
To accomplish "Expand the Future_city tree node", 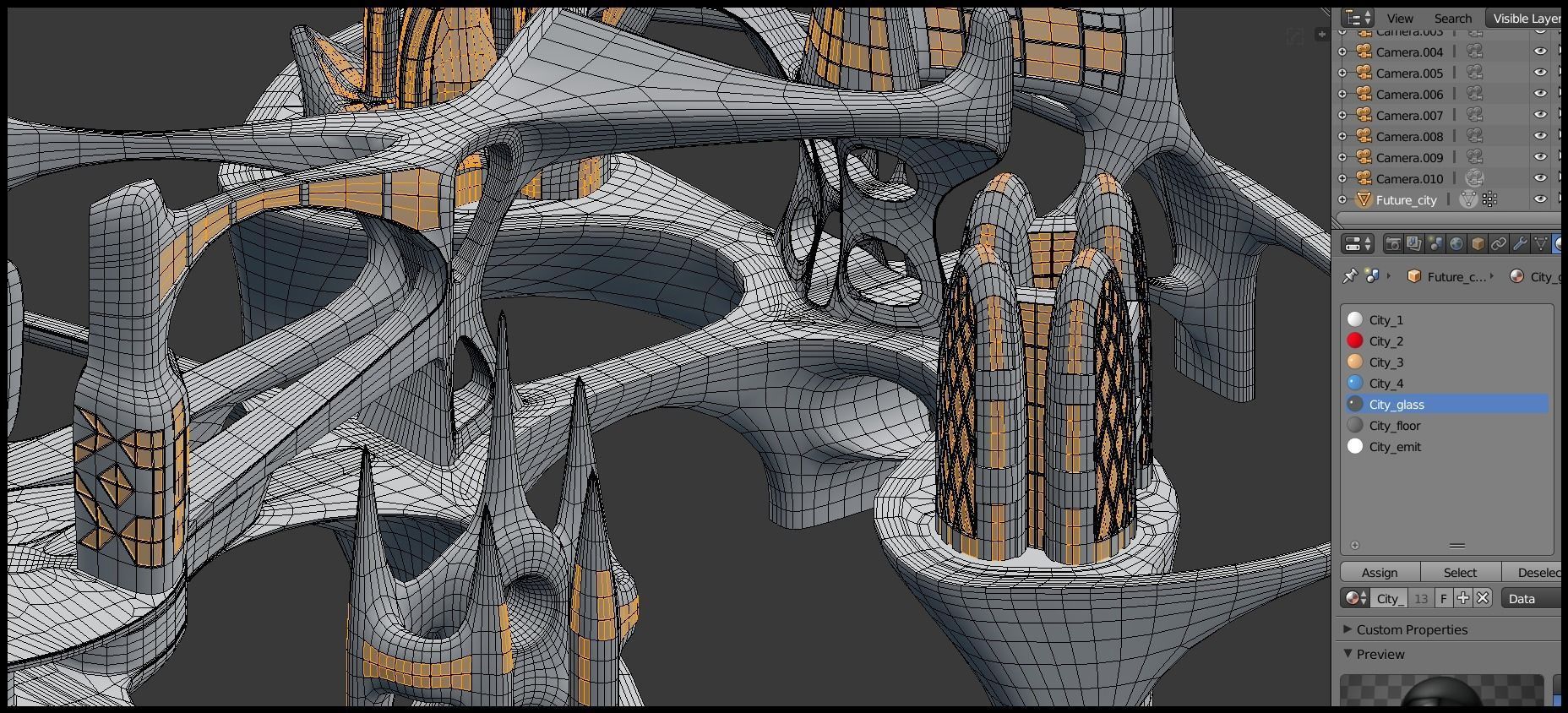I will coord(1342,200).
